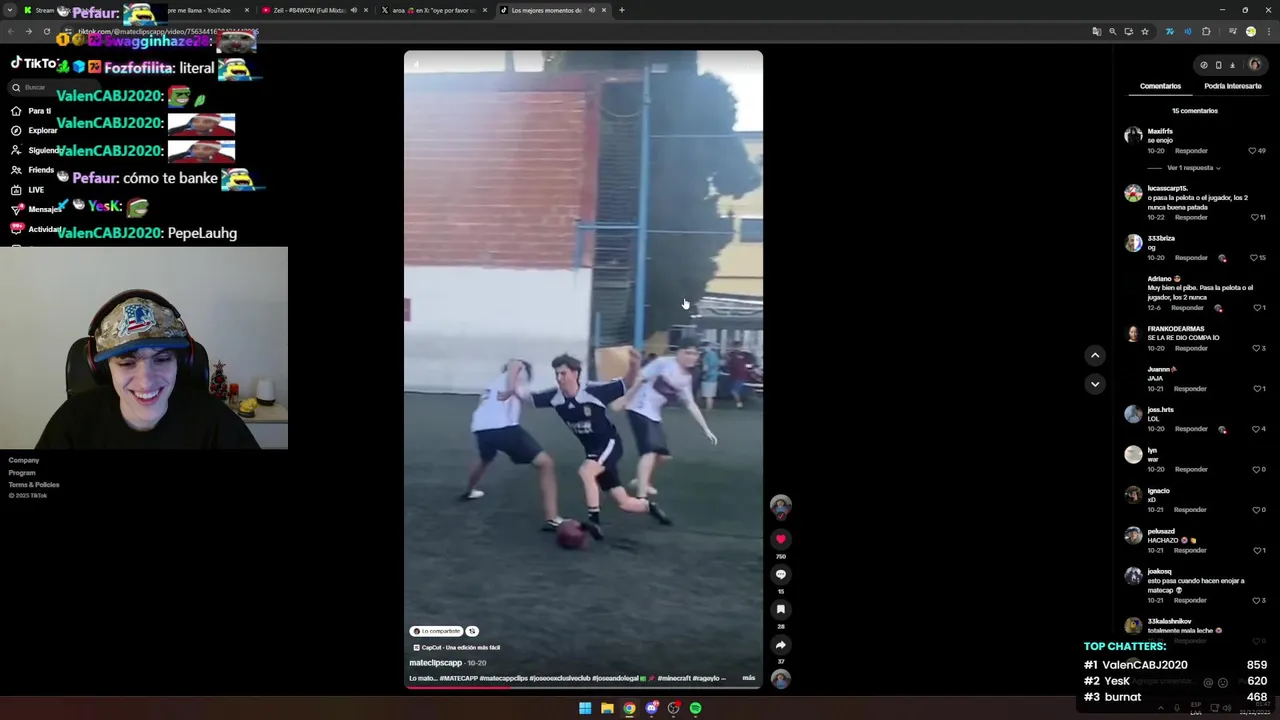
Task: Click the #MATECAPP hashtag in description
Action: click(458, 678)
